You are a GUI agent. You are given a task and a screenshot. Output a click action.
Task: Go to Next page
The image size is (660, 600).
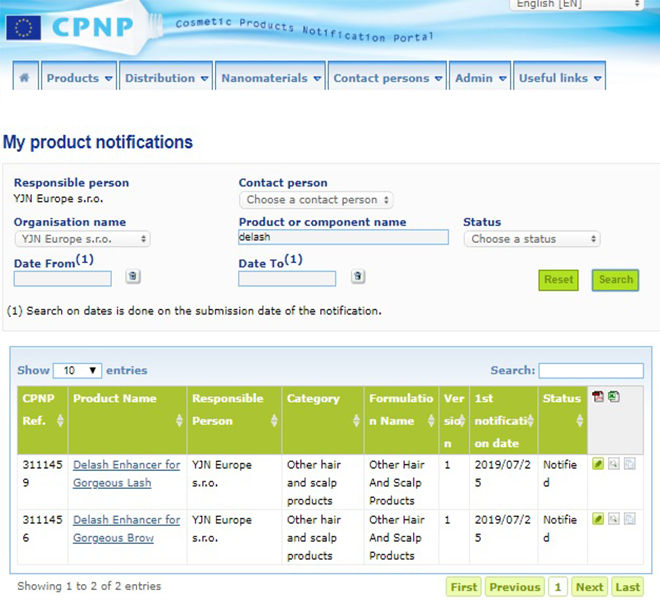[x=590, y=587]
